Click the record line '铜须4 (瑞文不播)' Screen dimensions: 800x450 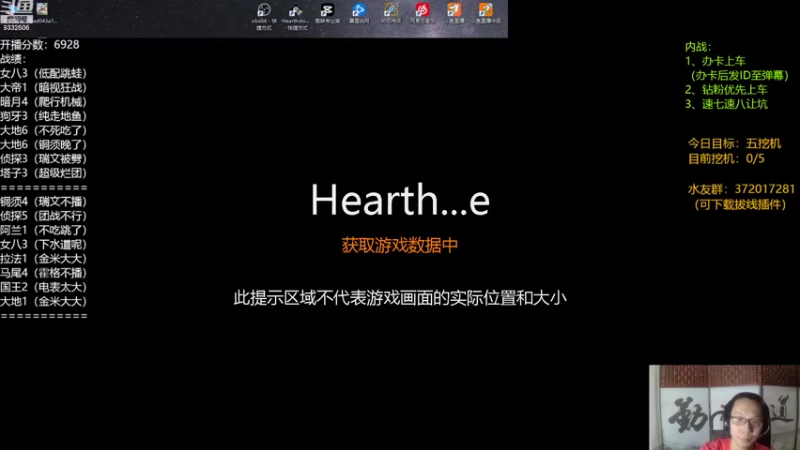click(43, 202)
